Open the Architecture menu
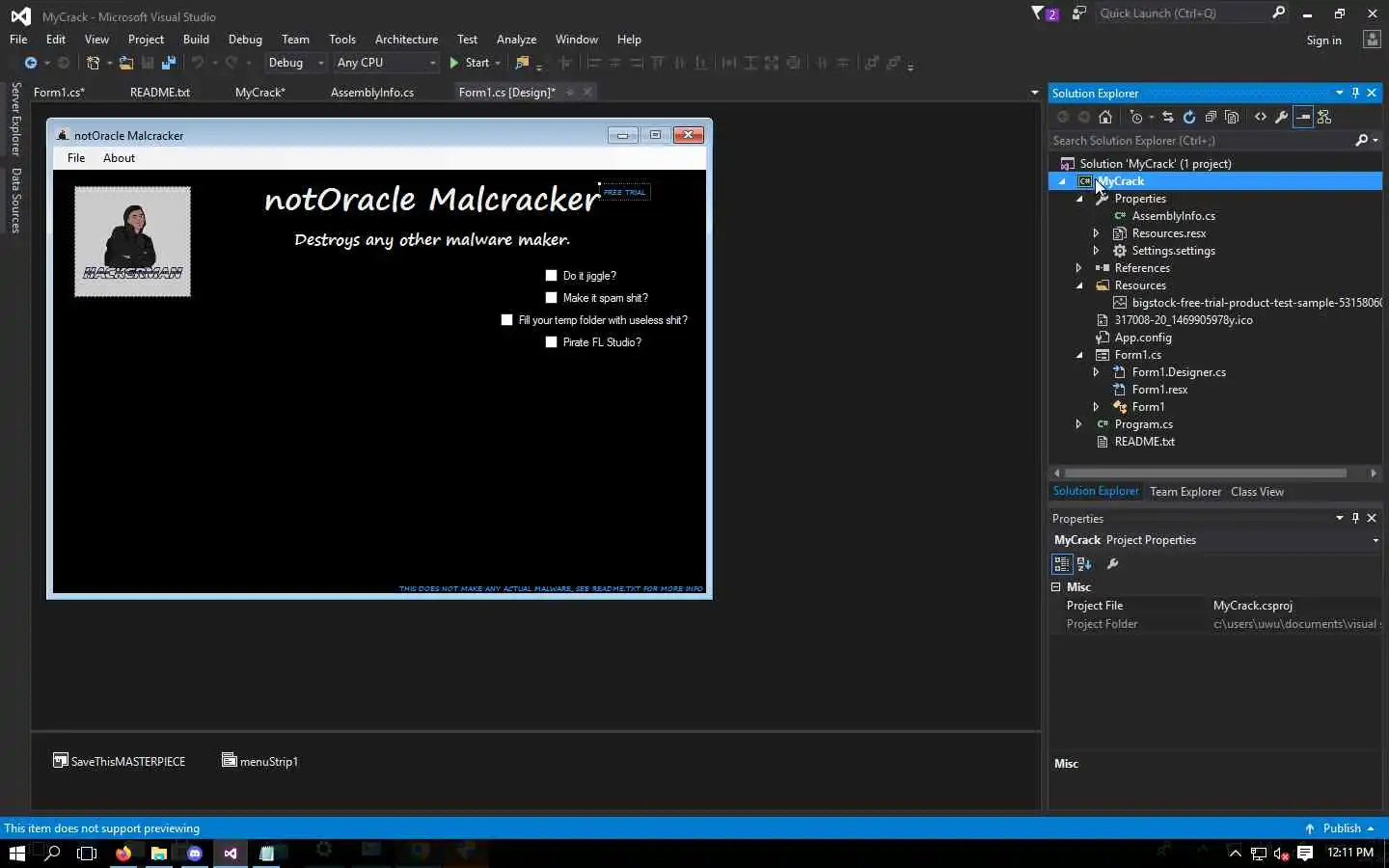 [x=406, y=40]
